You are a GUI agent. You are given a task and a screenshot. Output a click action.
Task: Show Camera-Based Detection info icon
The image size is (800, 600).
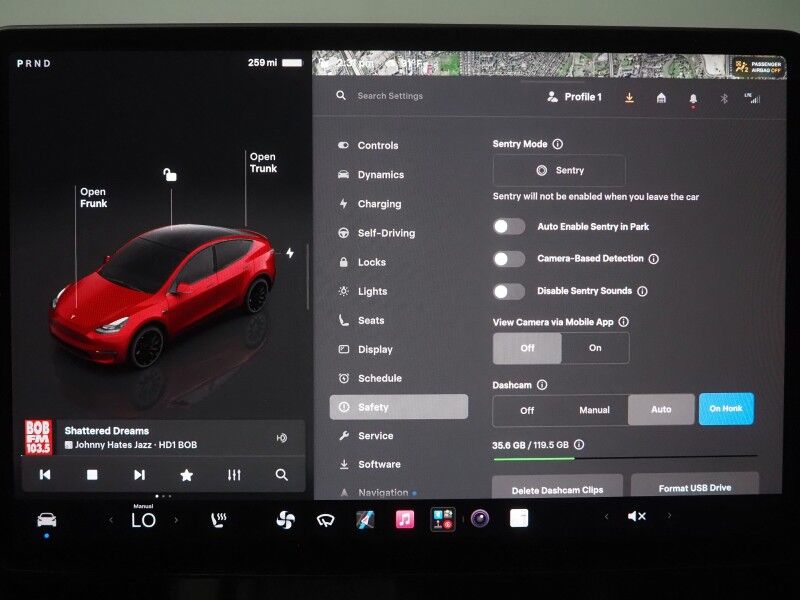coord(654,259)
